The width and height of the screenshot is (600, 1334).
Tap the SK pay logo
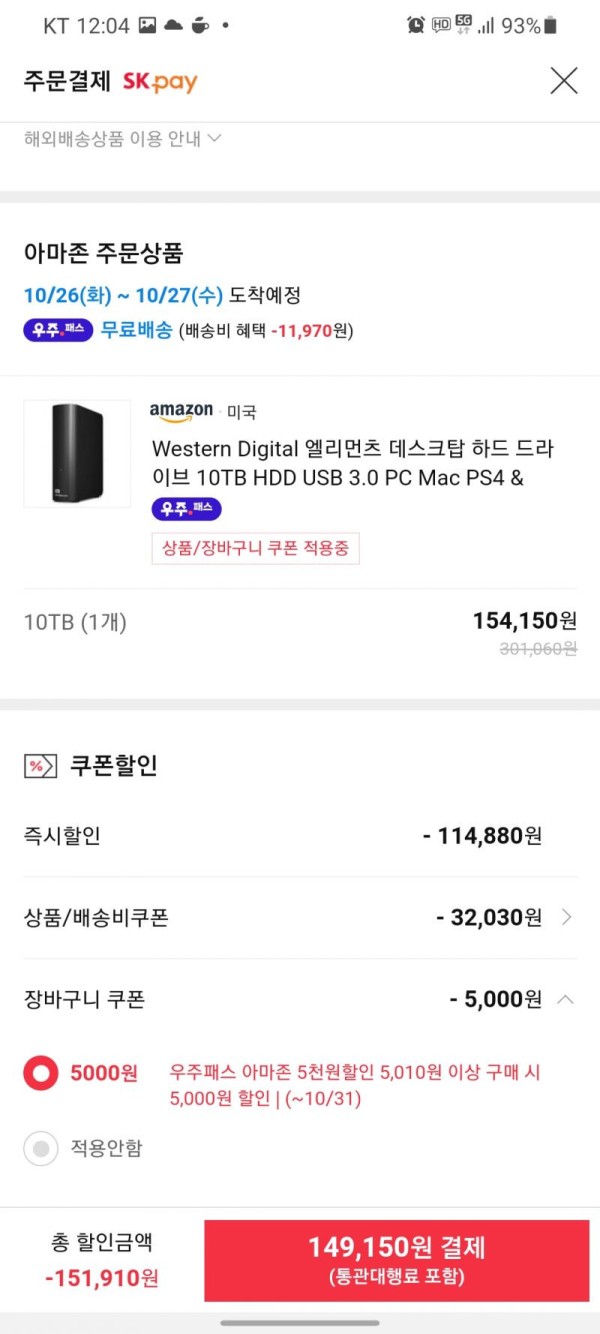point(160,82)
